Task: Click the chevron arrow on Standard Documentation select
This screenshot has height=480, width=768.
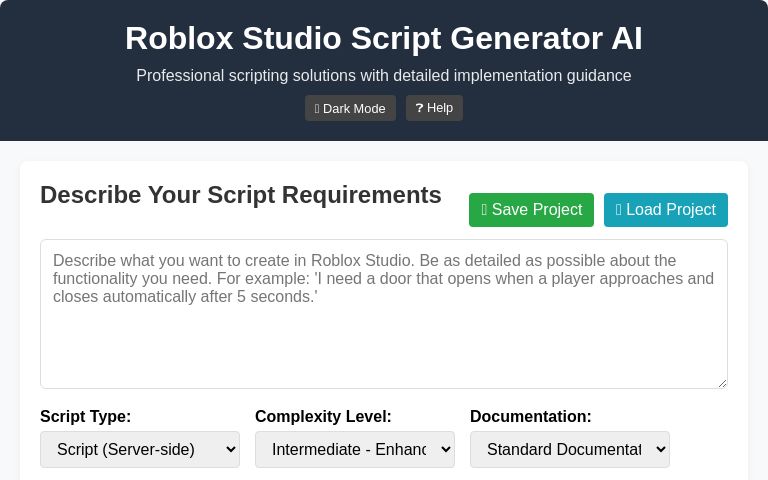Action: pyautogui.click(x=661, y=449)
